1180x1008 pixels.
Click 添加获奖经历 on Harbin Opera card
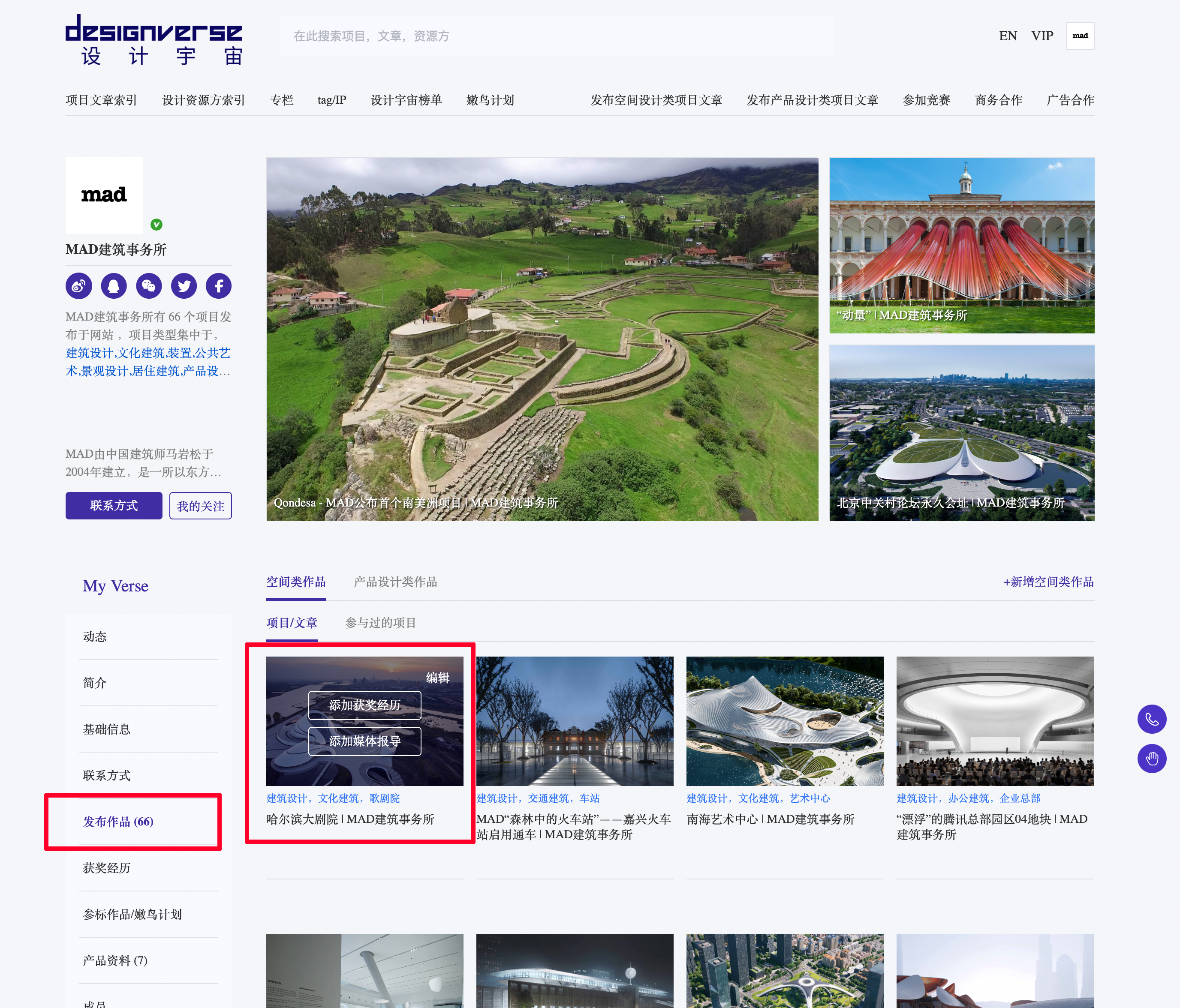click(x=364, y=705)
